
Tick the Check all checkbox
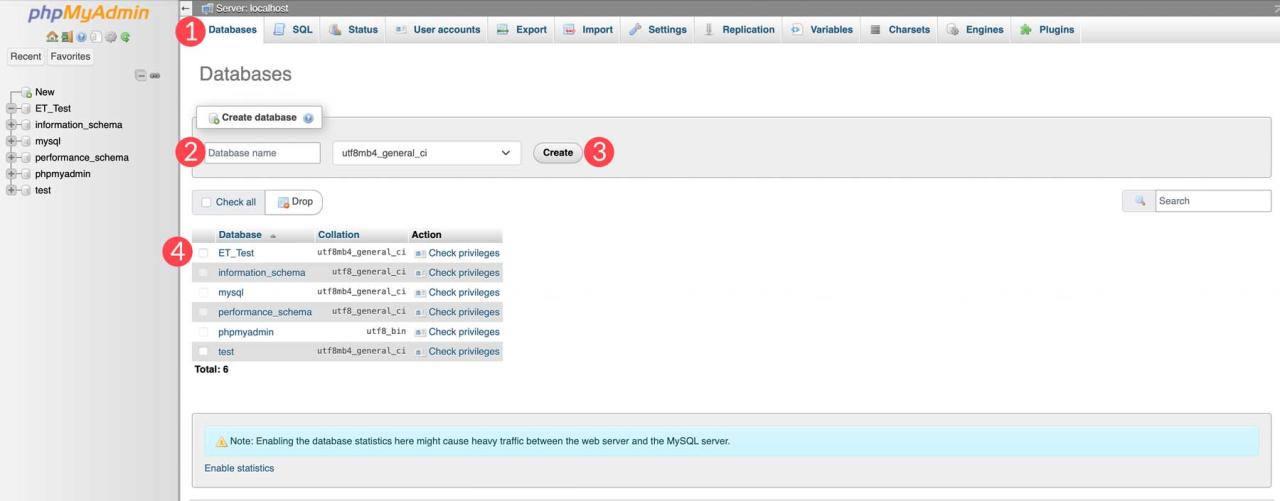[206, 202]
